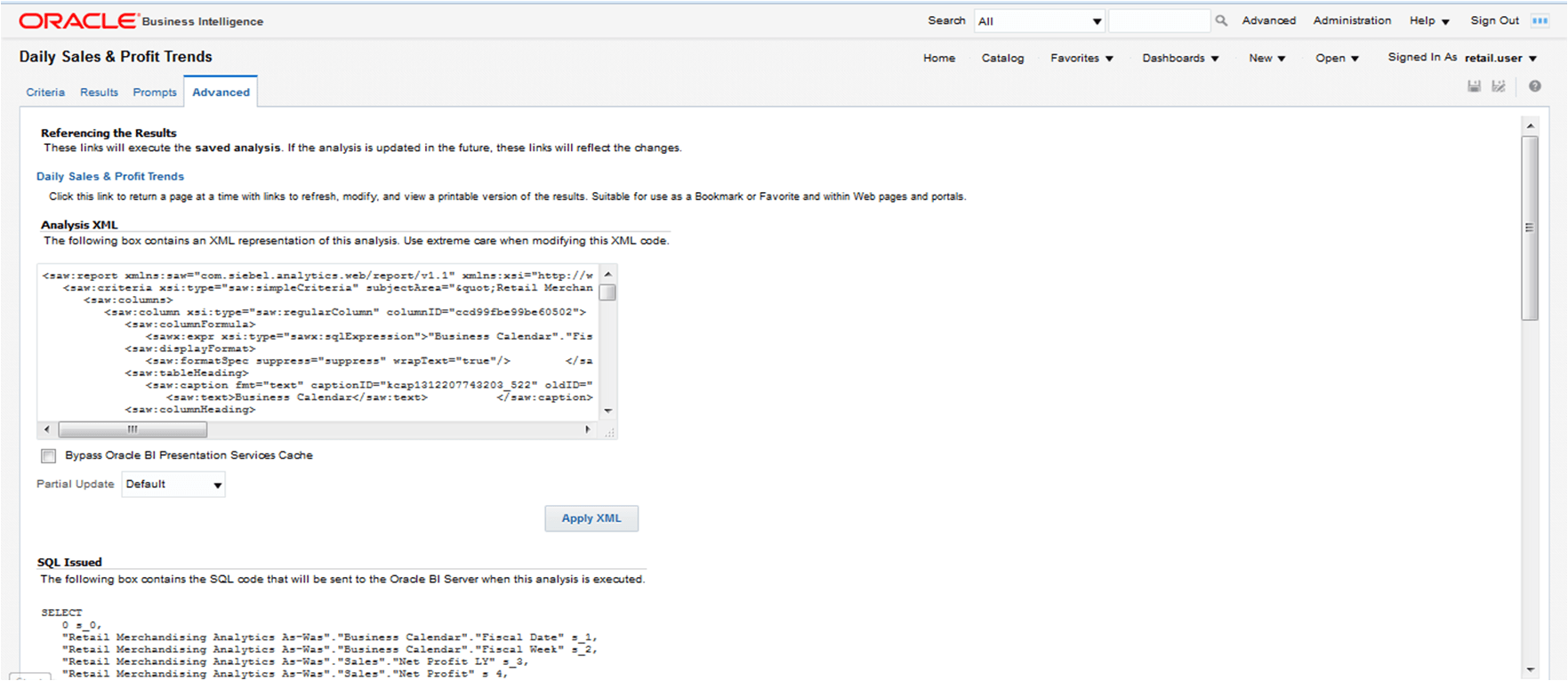The image size is (1568, 681).
Task: Switch to the Criteria tab
Action: point(45,92)
